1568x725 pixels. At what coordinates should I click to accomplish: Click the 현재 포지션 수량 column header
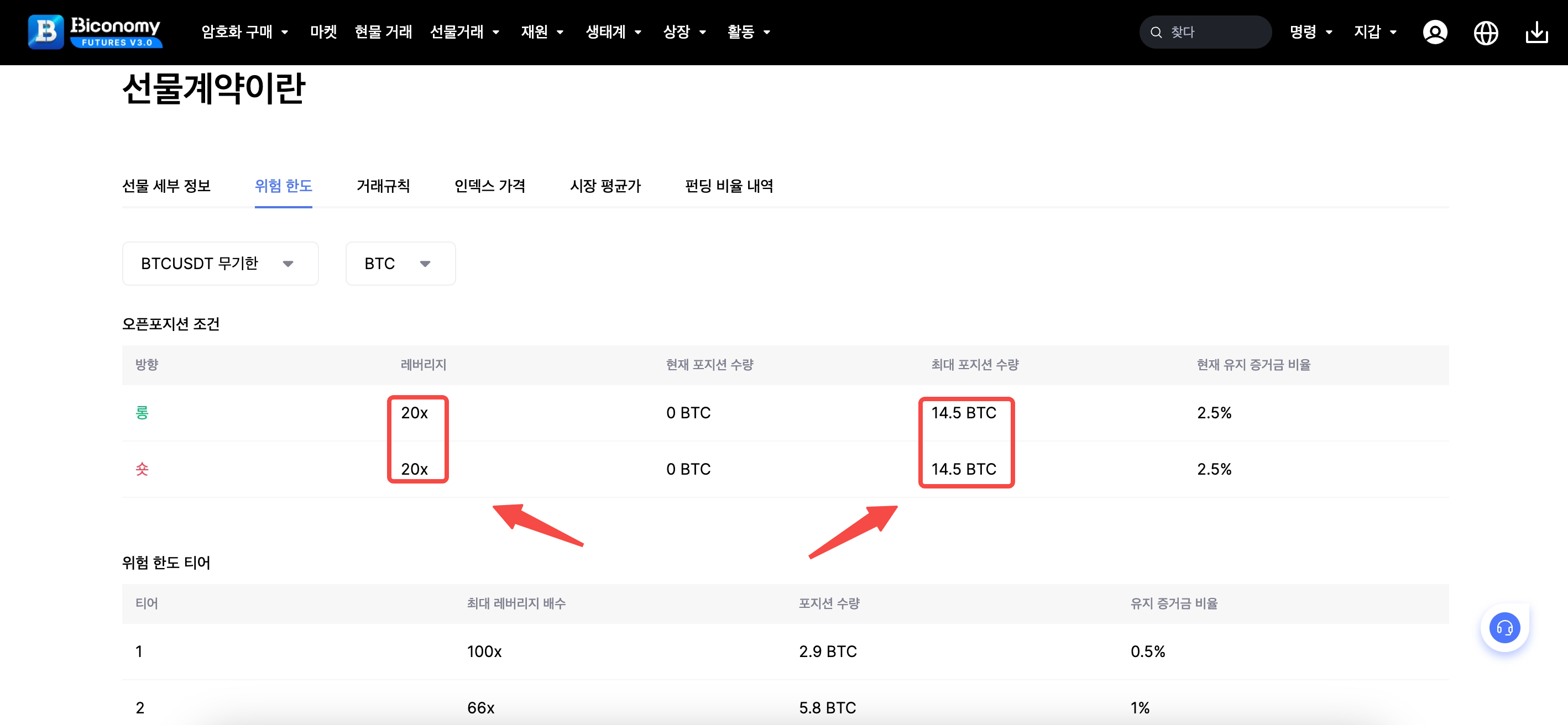point(710,364)
